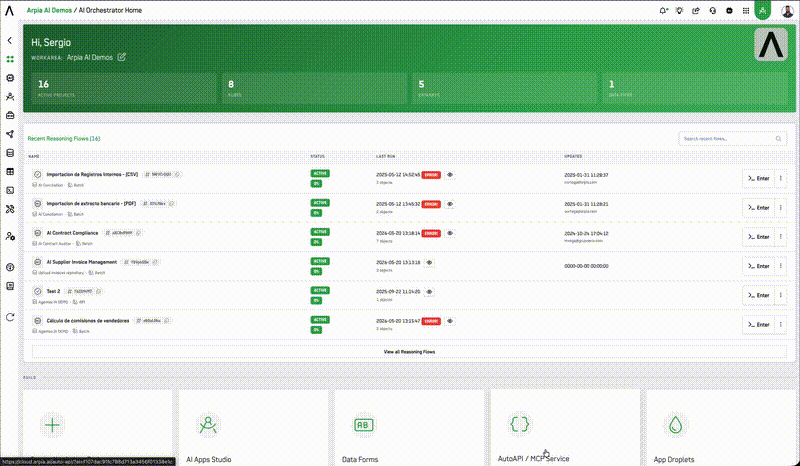Open the App Droplets label

673,459
